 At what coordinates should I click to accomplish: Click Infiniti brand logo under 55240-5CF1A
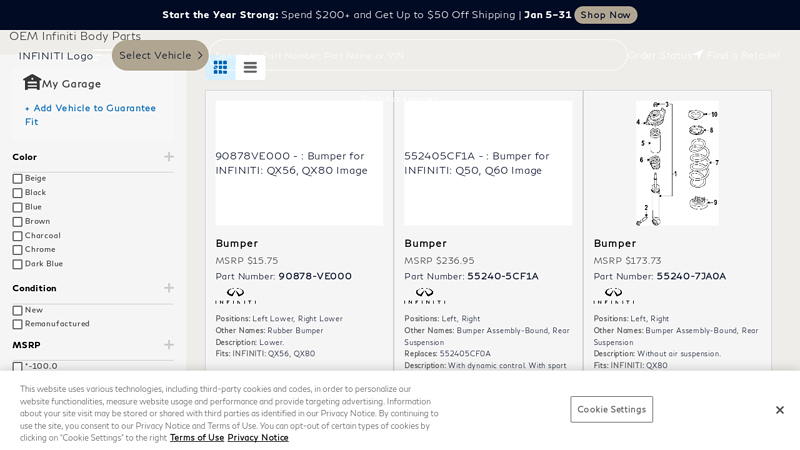coord(424,296)
